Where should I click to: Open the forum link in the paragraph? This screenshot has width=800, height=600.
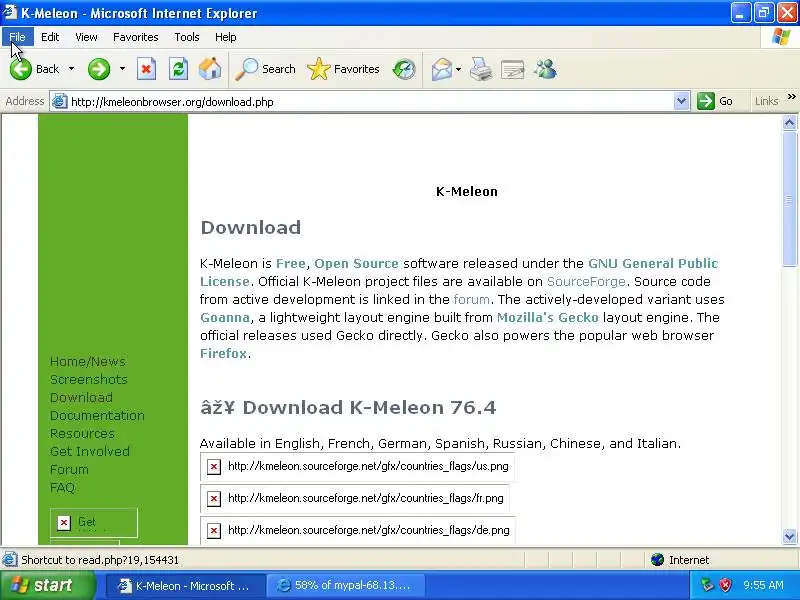pos(471,299)
